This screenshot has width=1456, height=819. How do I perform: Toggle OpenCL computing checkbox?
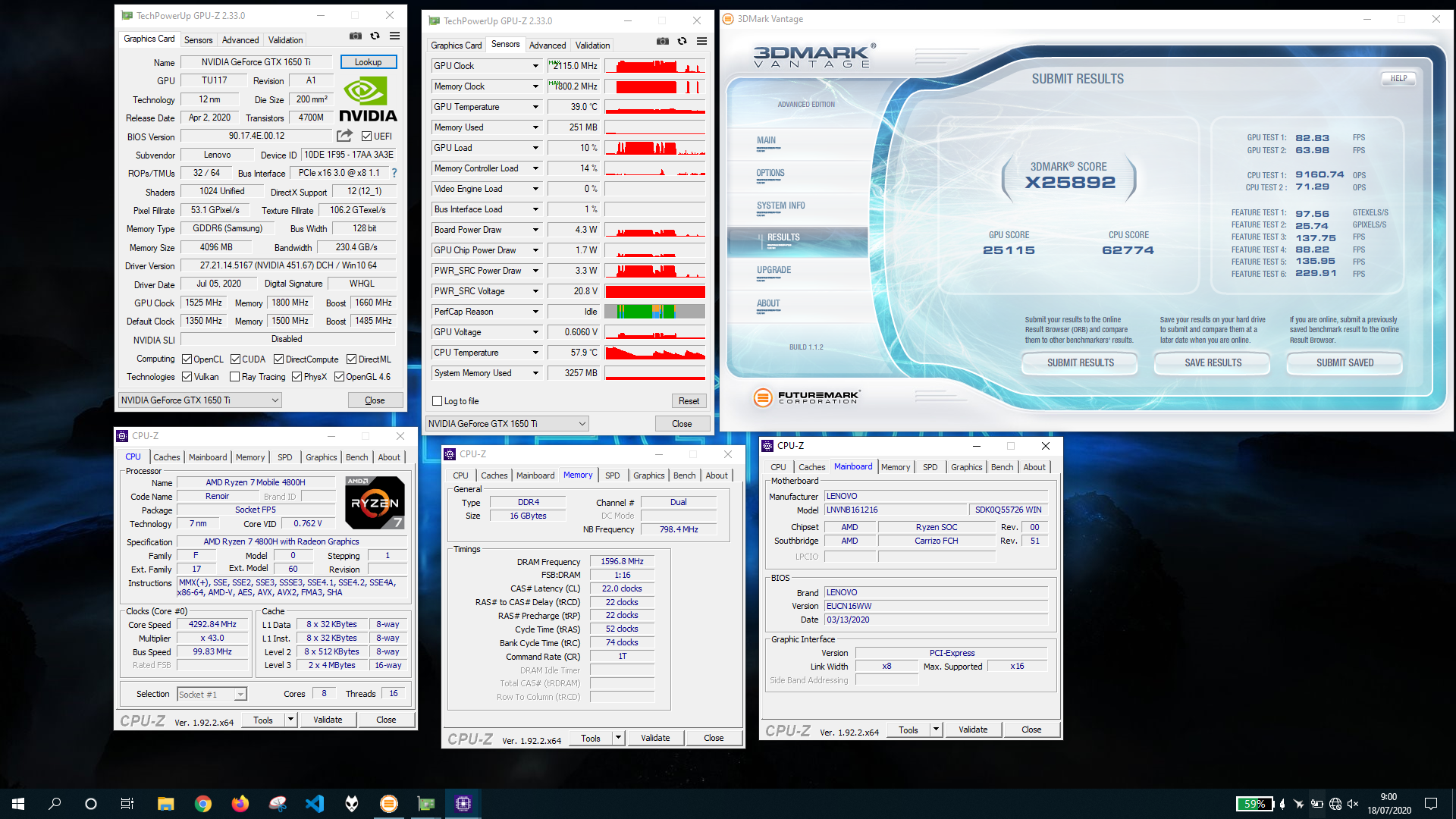click(x=187, y=359)
